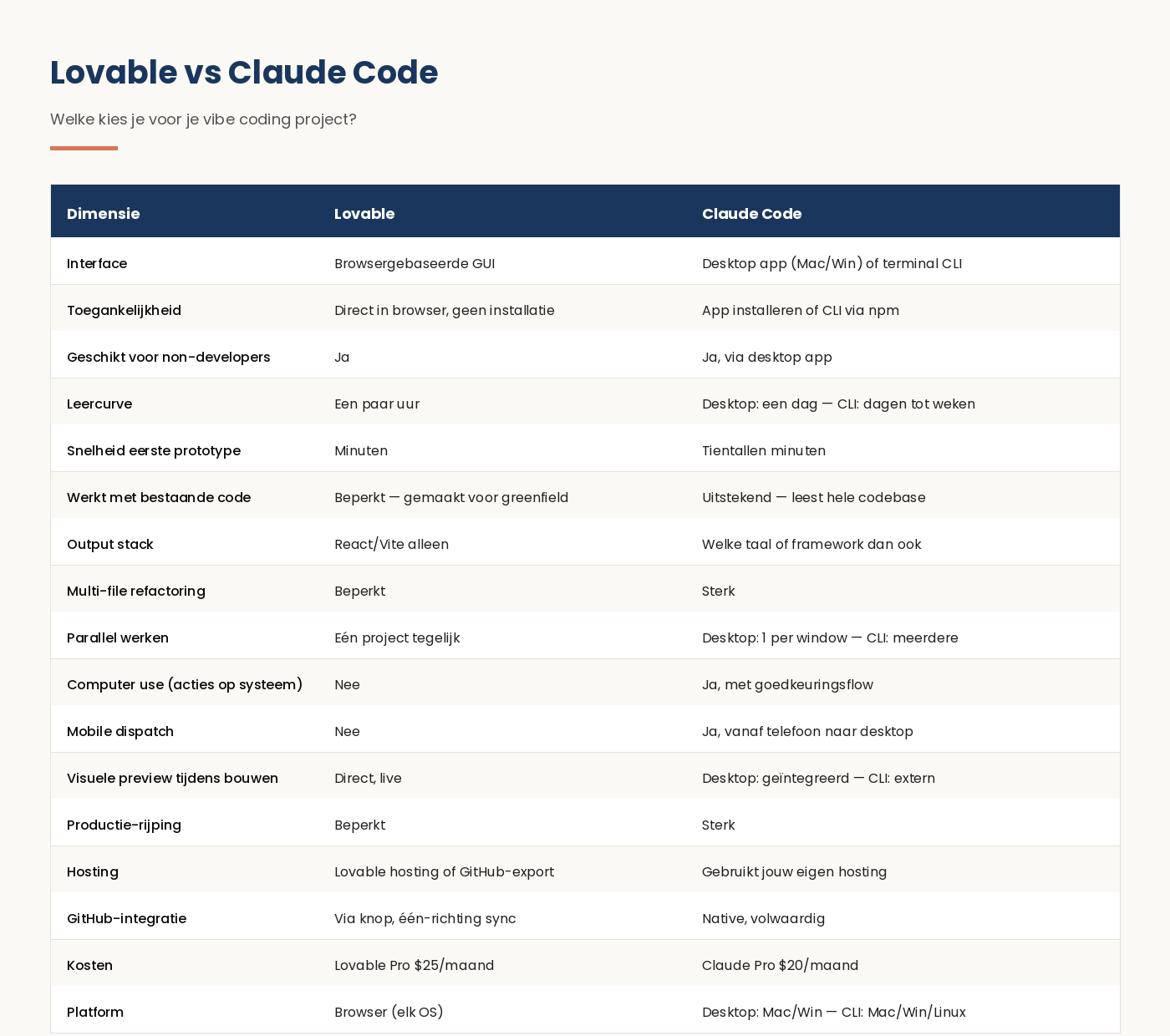
Task: Click cell 'Minuten'
Action: pos(361,451)
